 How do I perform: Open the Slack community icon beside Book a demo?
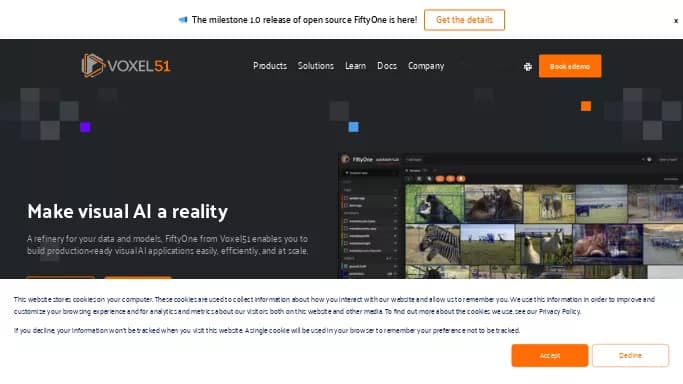[x=527, y=67]
